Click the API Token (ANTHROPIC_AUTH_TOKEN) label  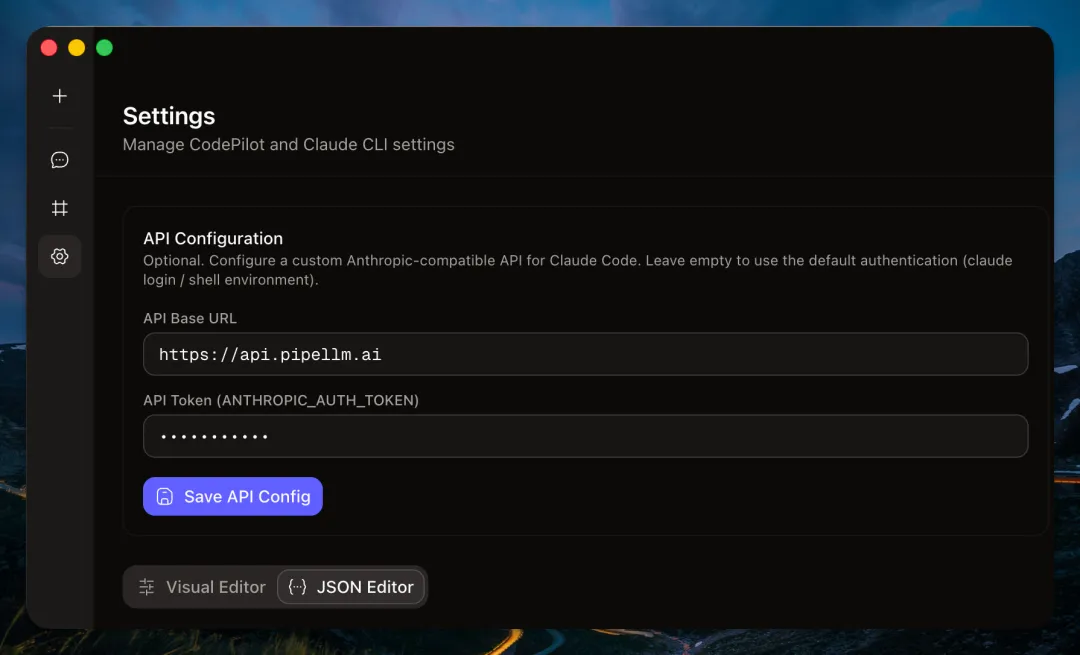click(x=281, y=400)
